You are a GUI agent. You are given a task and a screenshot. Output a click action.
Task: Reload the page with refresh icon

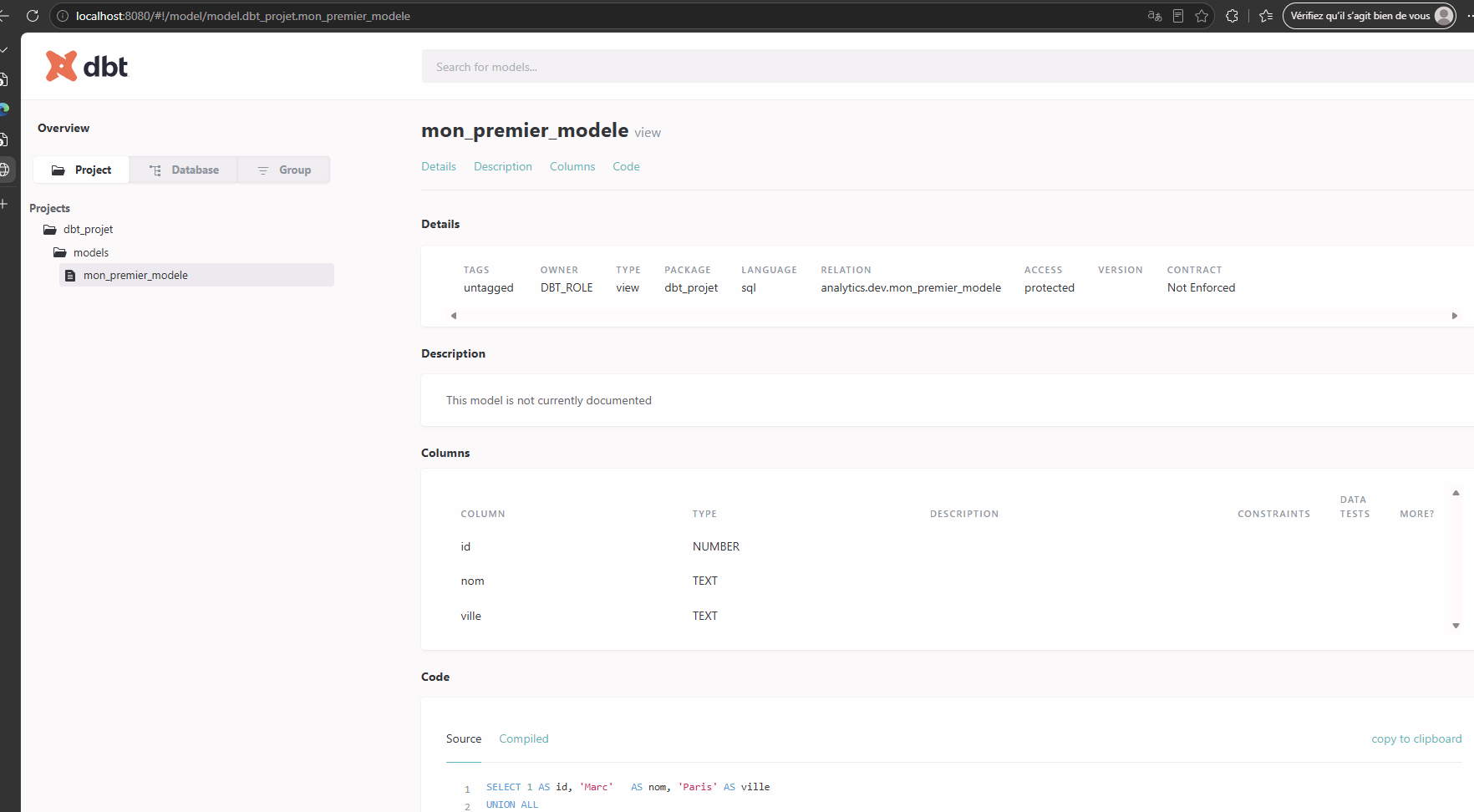[33, 16]
